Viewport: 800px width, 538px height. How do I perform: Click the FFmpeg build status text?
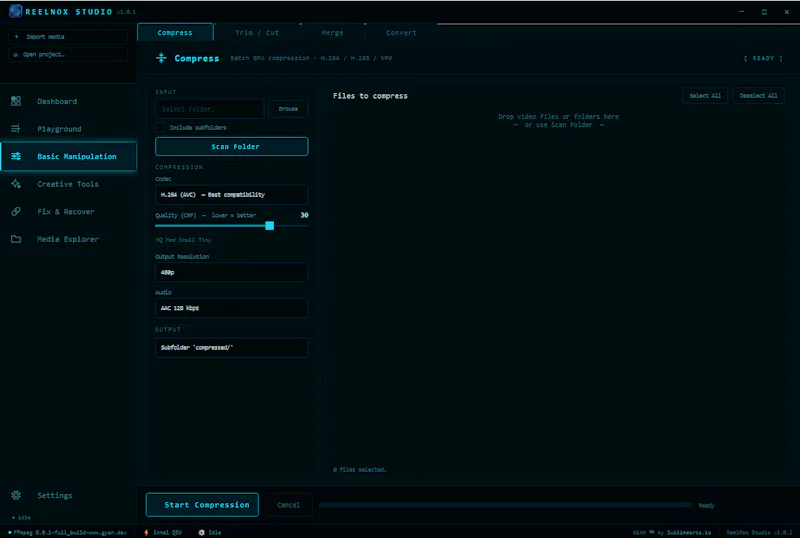[70, 532]
